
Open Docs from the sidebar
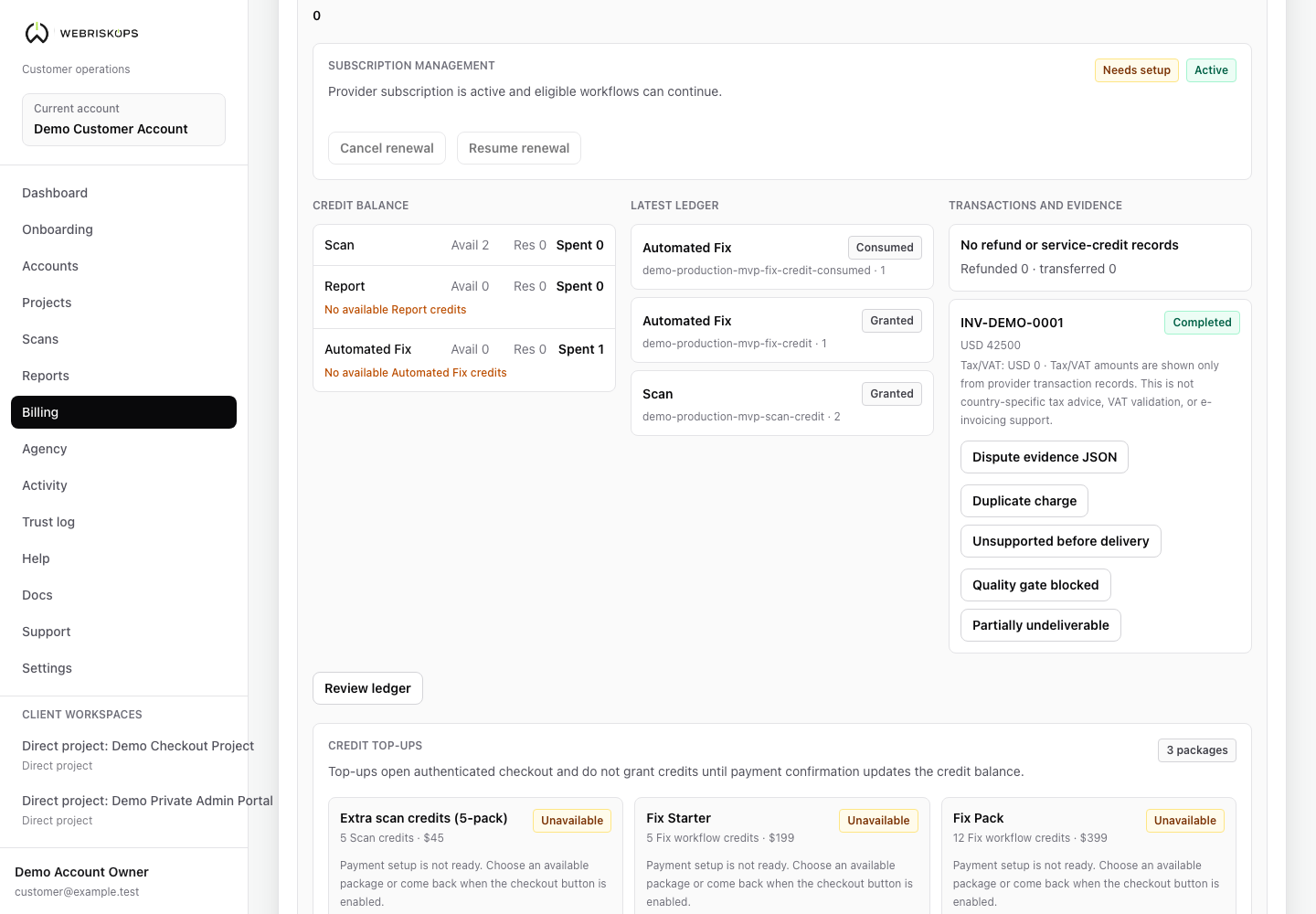tap(123, 595)
